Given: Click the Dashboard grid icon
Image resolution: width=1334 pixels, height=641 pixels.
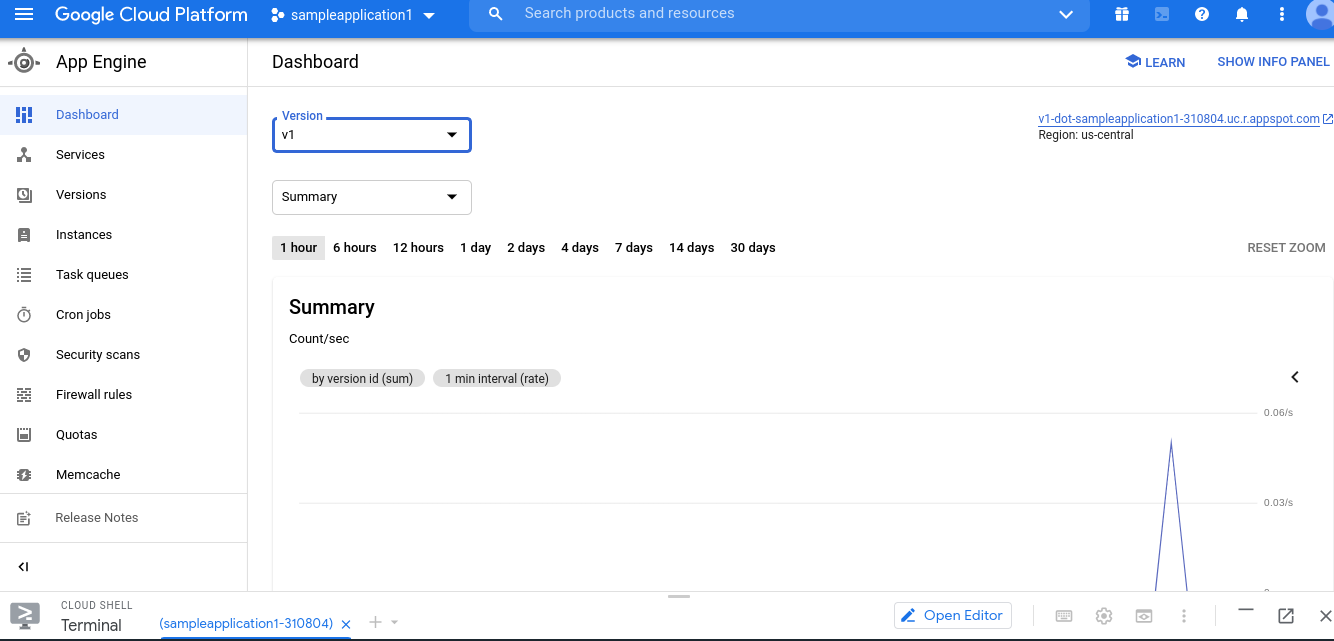Looking at the screenshot, I should [24, 115].
